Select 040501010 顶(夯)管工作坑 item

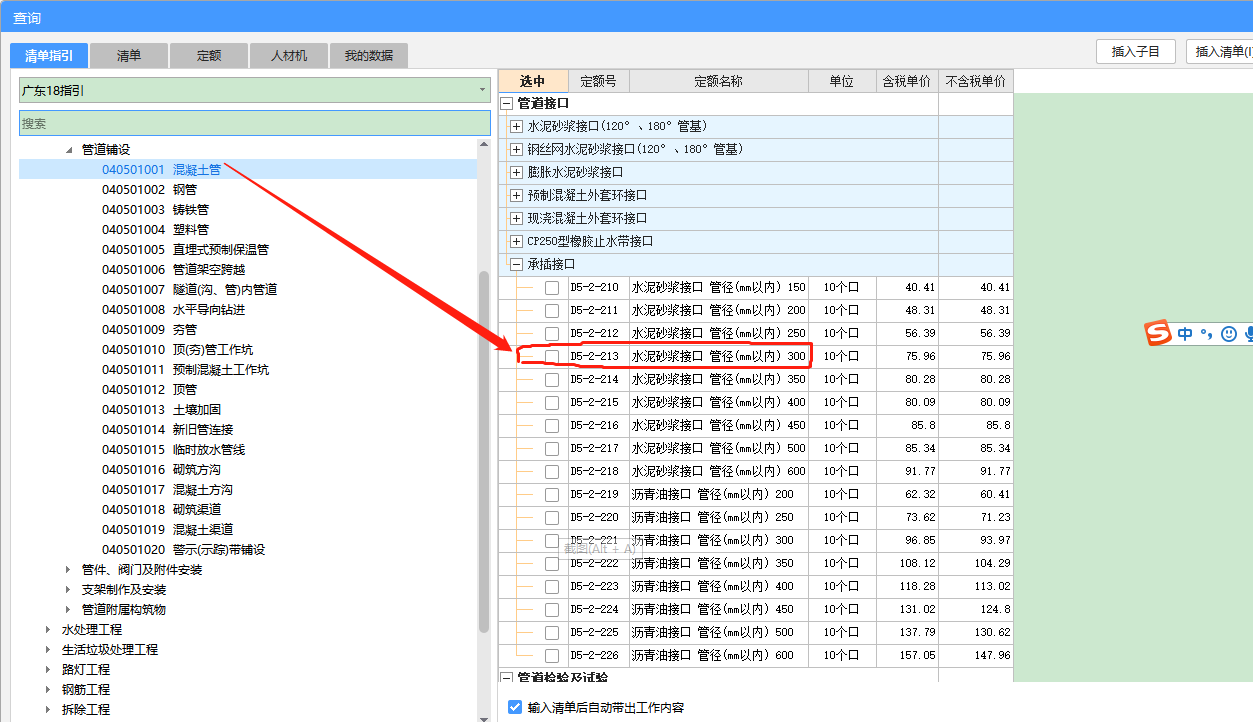[177, 350]
